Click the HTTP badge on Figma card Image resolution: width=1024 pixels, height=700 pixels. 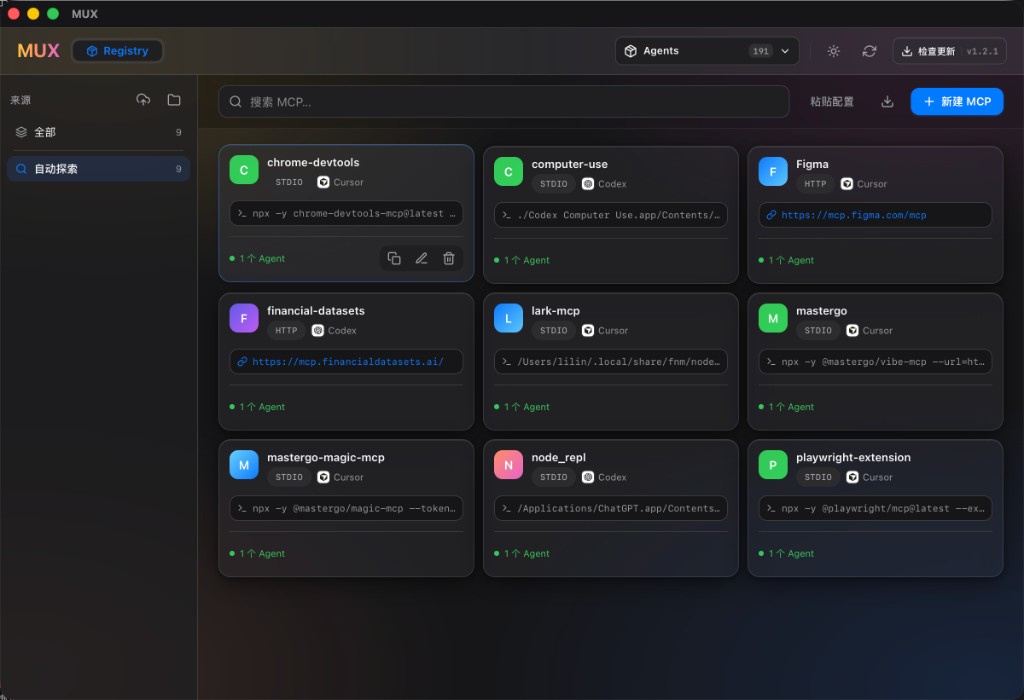pos(815,184)
